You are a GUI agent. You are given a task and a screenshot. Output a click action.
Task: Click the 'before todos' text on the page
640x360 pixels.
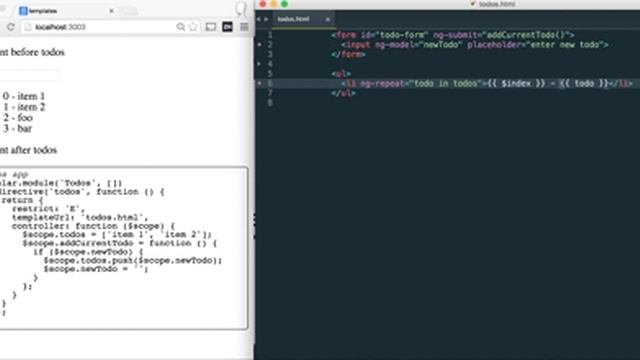click(x=38, y=52)
